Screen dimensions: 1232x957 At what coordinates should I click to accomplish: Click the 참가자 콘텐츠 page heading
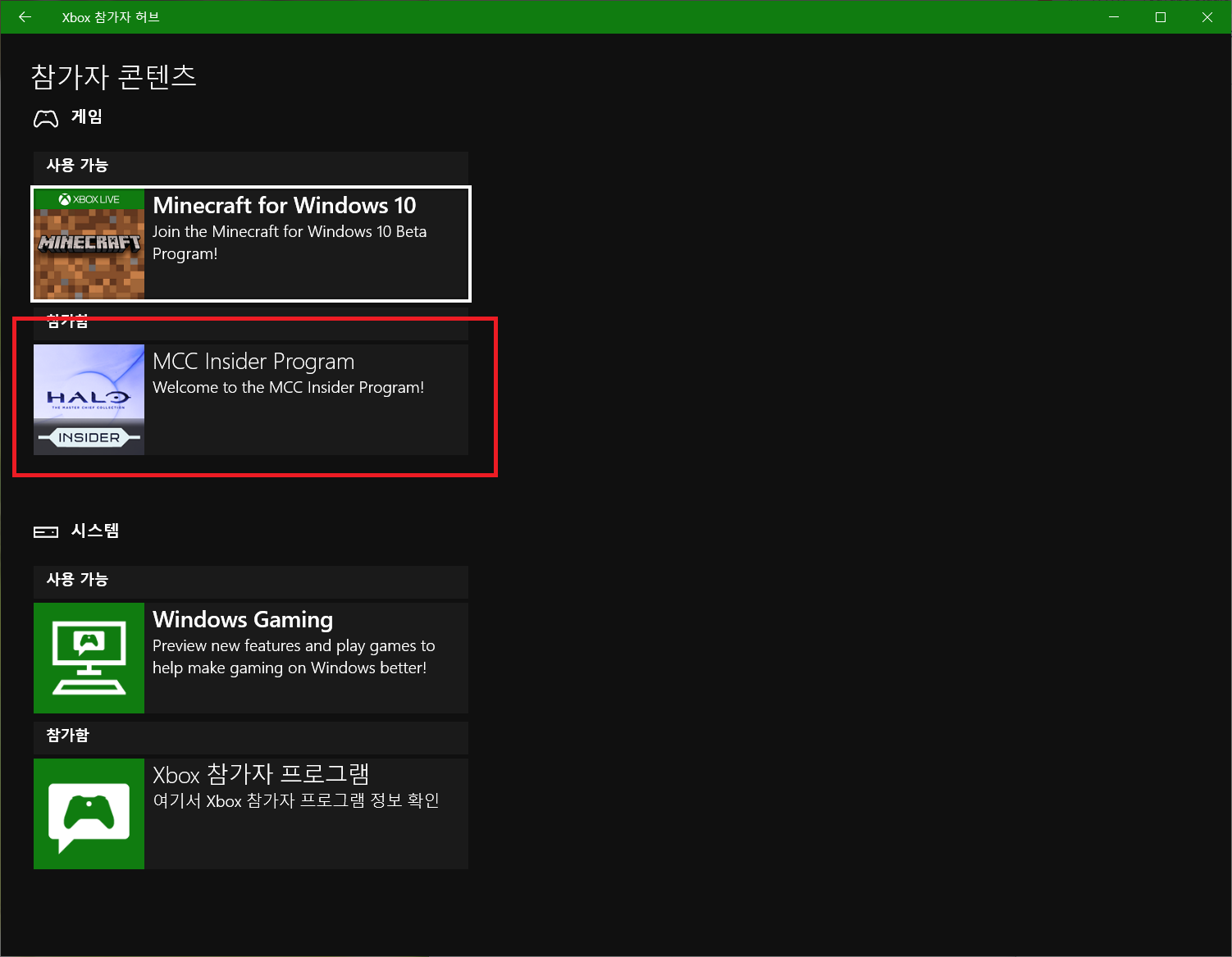pyautogui.click(x=114, y=76)
